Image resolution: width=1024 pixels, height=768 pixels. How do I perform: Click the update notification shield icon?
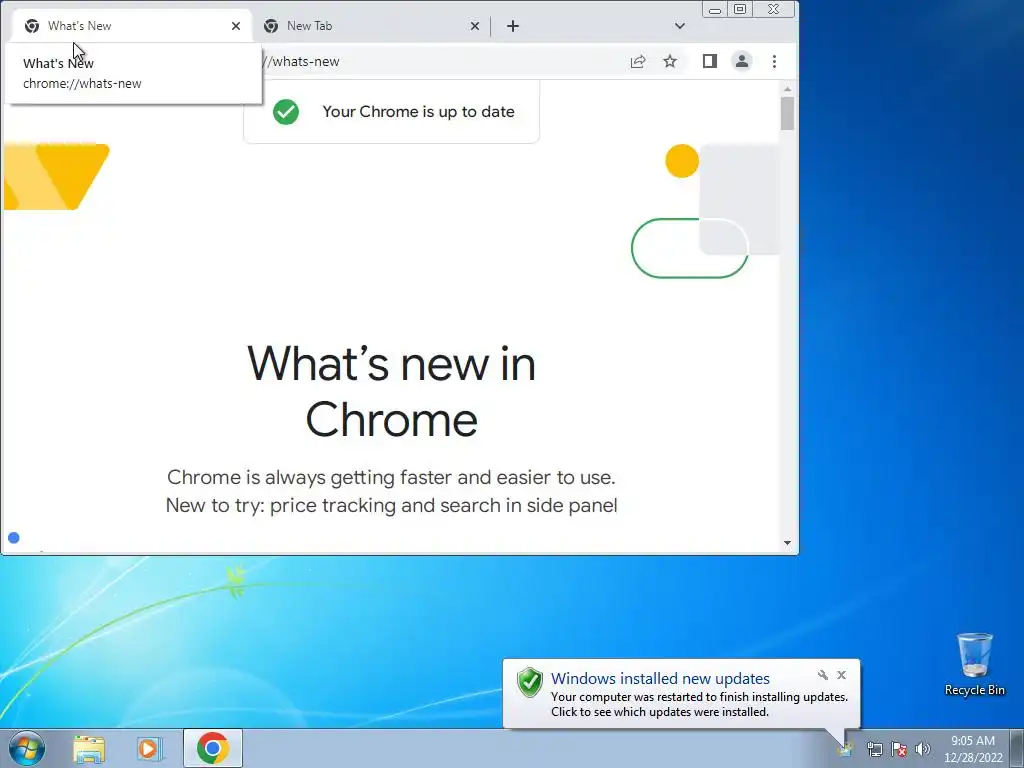click(x=530, y=682)
